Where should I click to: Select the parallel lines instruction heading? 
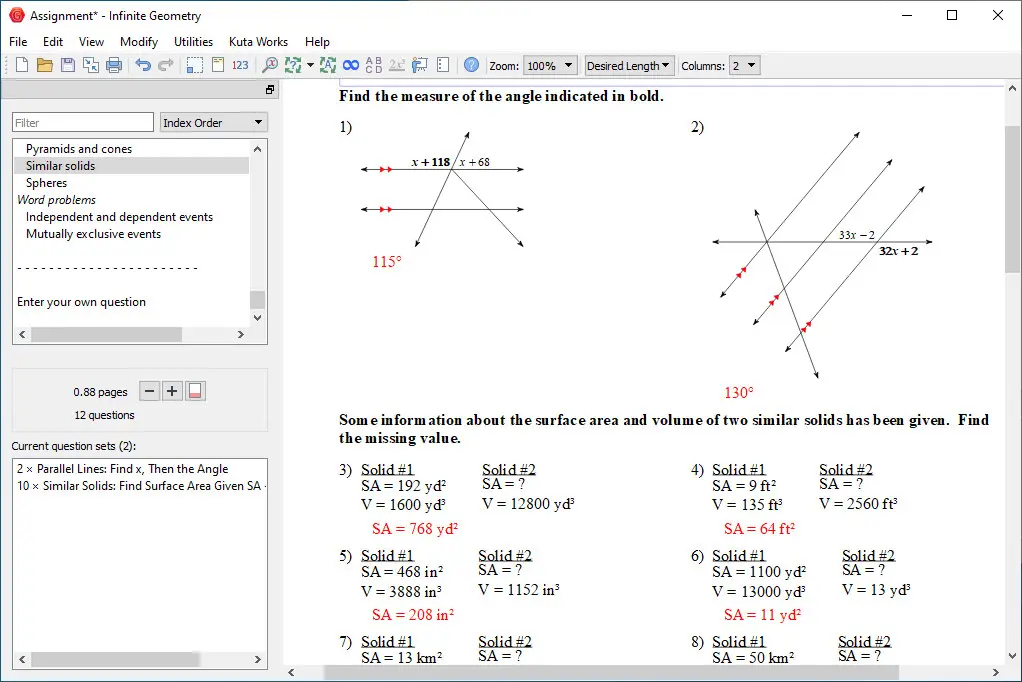(501, 96)
